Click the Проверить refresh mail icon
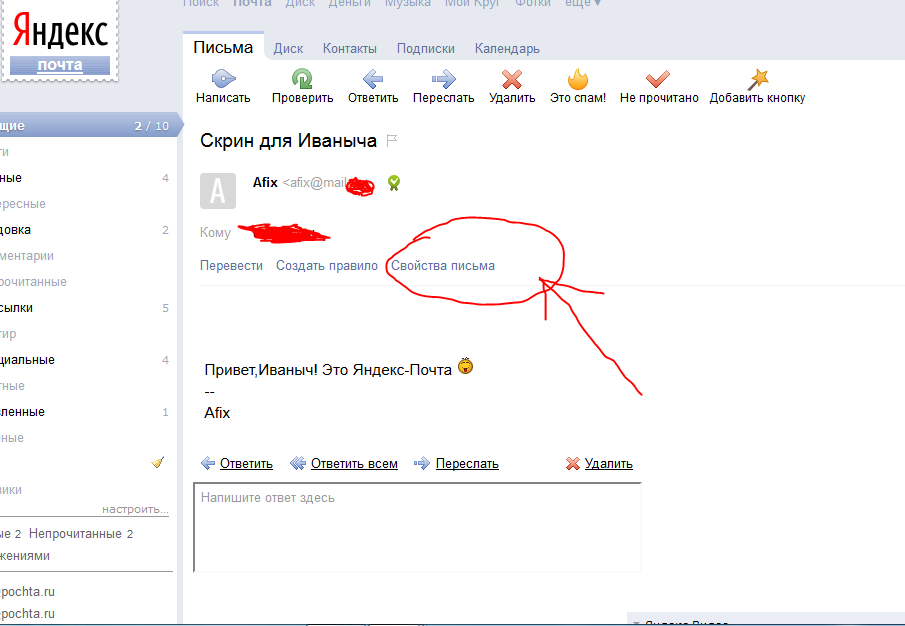The image size is (905, 626). pos(302,78)
